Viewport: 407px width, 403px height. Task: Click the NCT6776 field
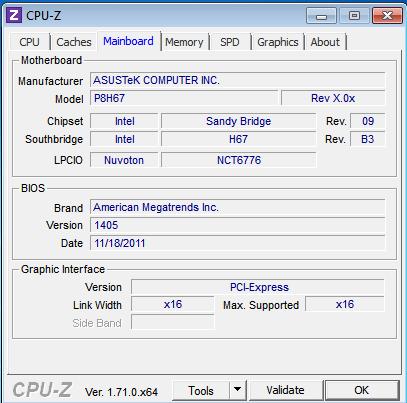tap(239, 160)
